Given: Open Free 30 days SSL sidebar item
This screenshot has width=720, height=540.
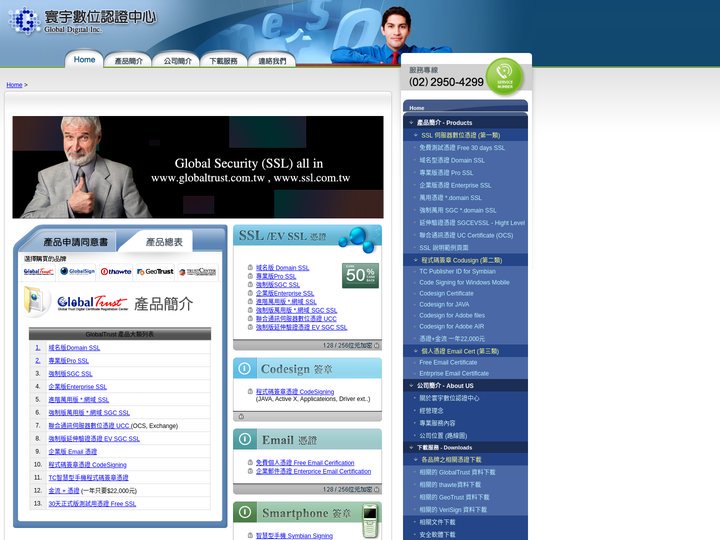Looking at the screenshot, I should 461,147.
